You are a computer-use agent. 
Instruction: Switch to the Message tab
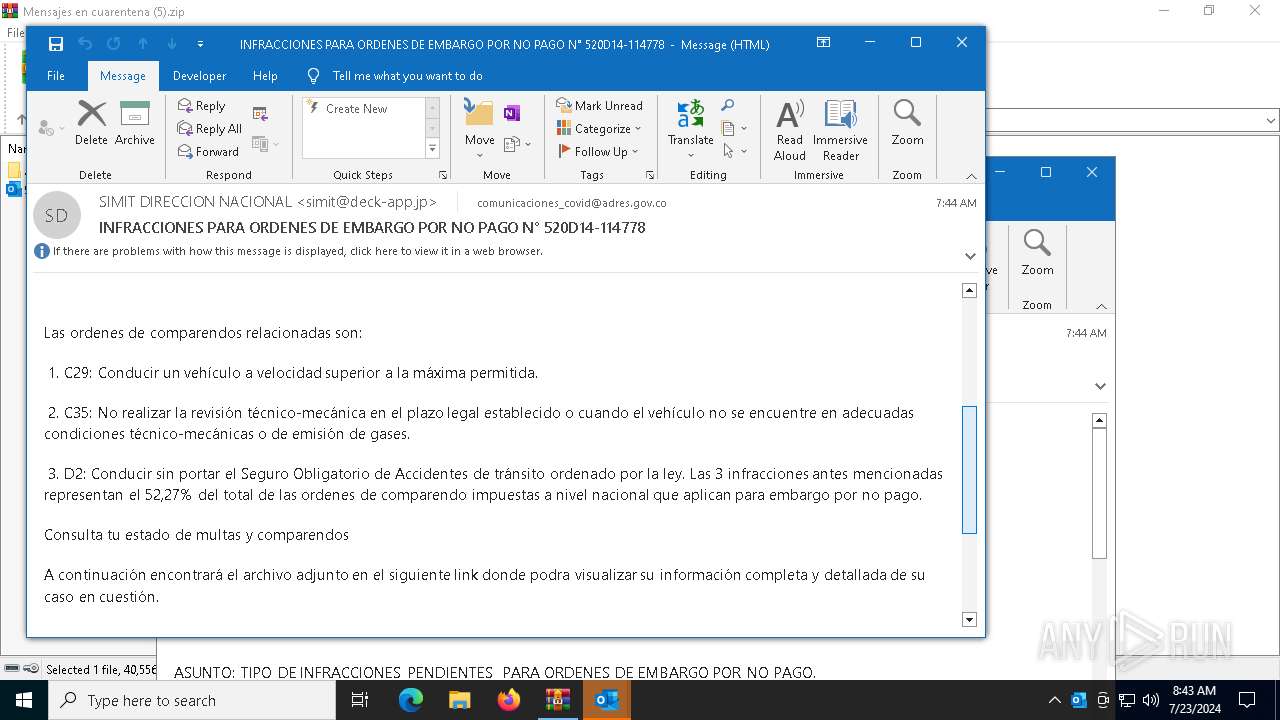point(123,76)
